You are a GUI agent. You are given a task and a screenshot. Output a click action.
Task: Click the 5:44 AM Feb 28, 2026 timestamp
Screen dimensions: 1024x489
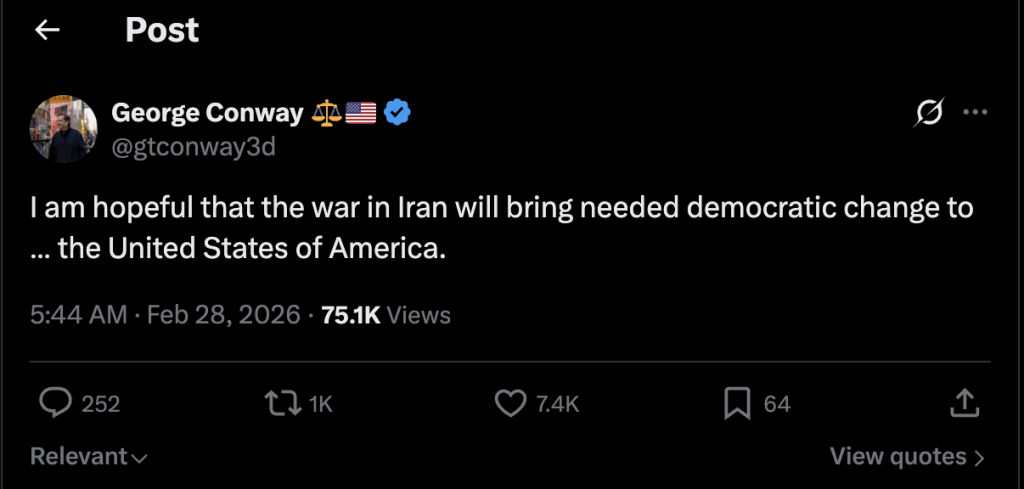(x=165, y=315)
